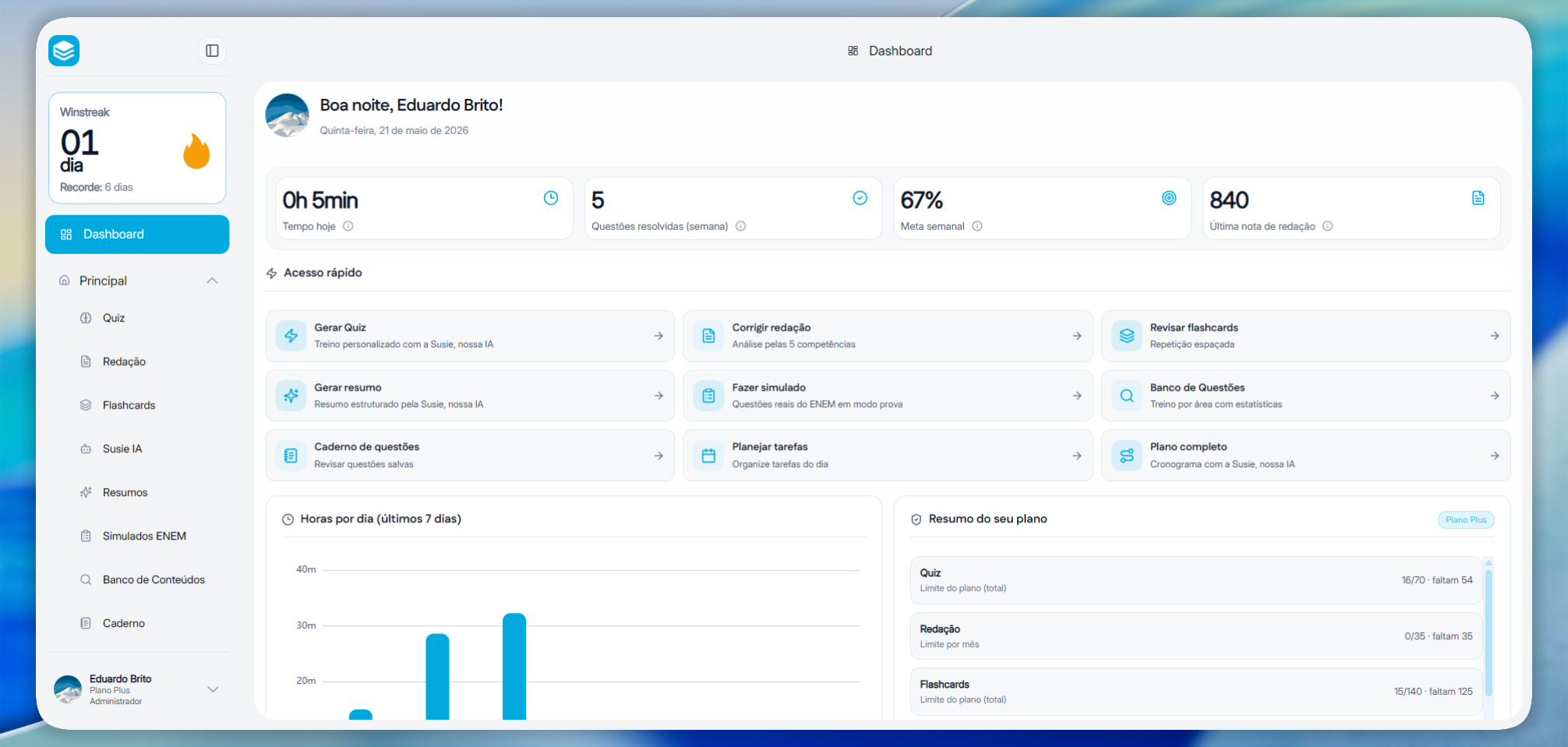Click the layers icon of Revisar flashcards
Screen dimensions: 1568x747
point(1127,336)
